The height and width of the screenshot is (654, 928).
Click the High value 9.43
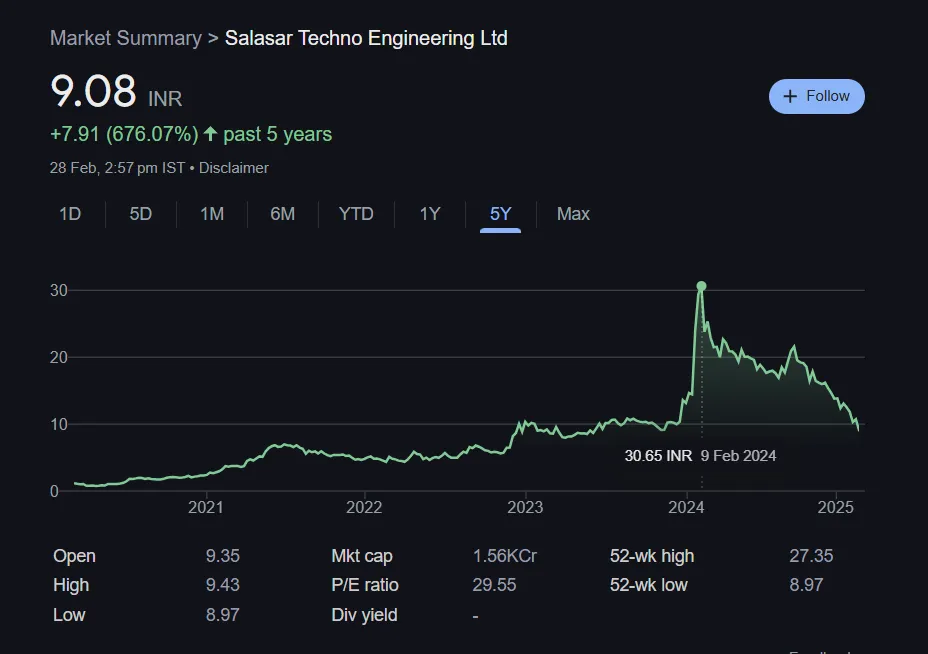pos(223,585)
